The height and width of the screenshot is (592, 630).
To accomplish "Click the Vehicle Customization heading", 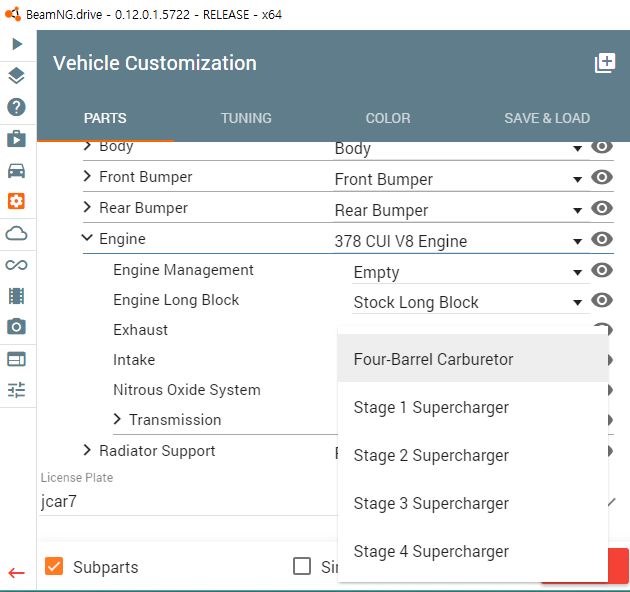I will (x=155, y=63).
